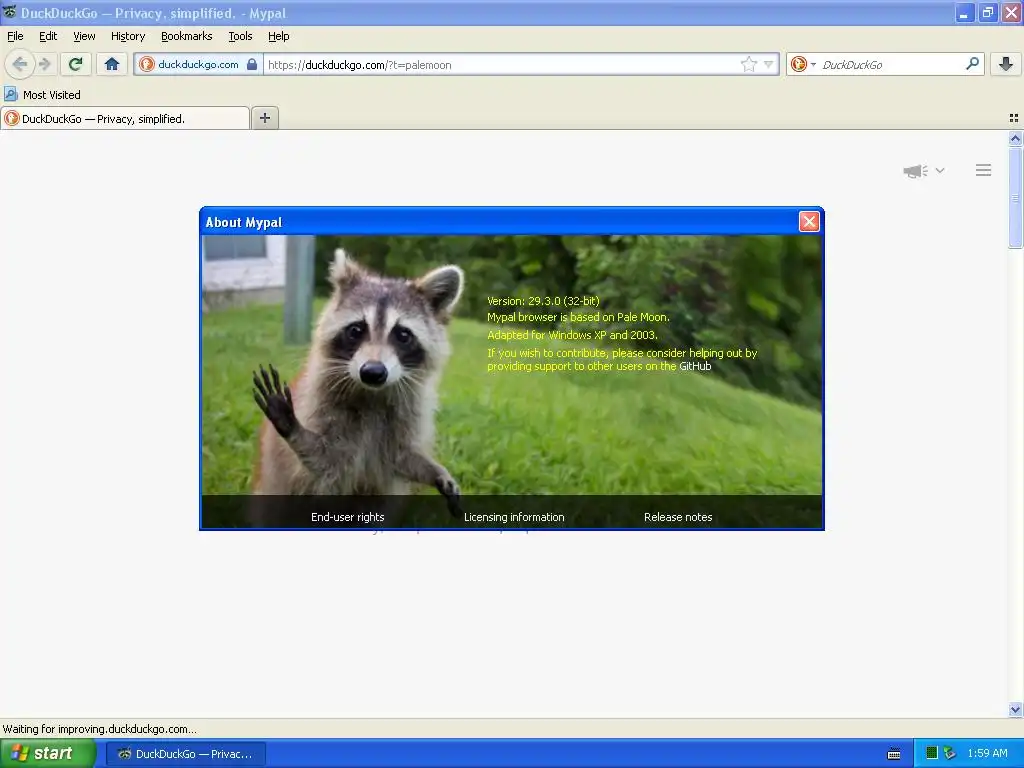Click the 1:59 AM clock
Viewport: 1024px width, 768px height.
(x=987, y=753)
